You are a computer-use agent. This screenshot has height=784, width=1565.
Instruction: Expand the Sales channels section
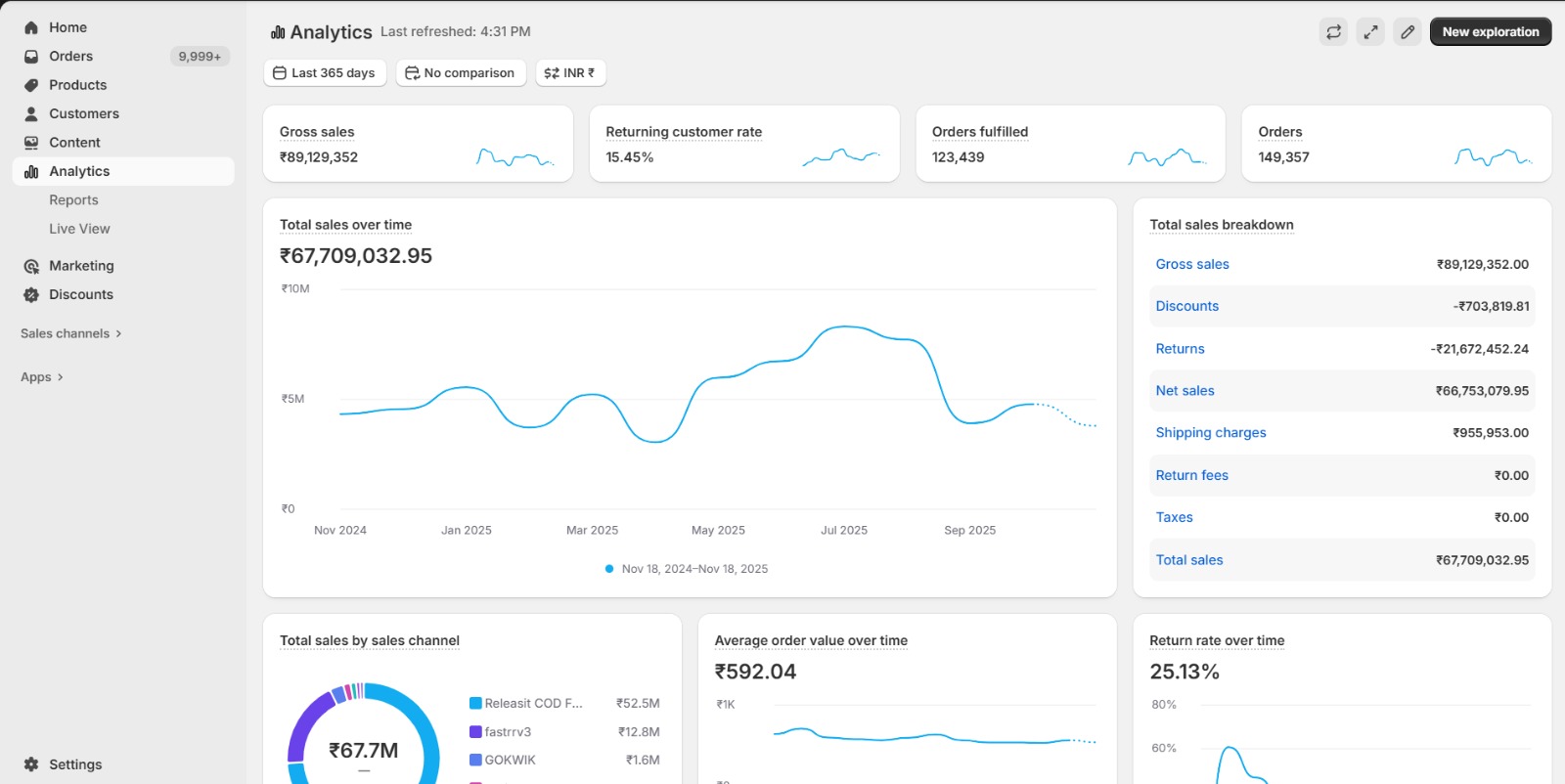(x=71, y=333)
